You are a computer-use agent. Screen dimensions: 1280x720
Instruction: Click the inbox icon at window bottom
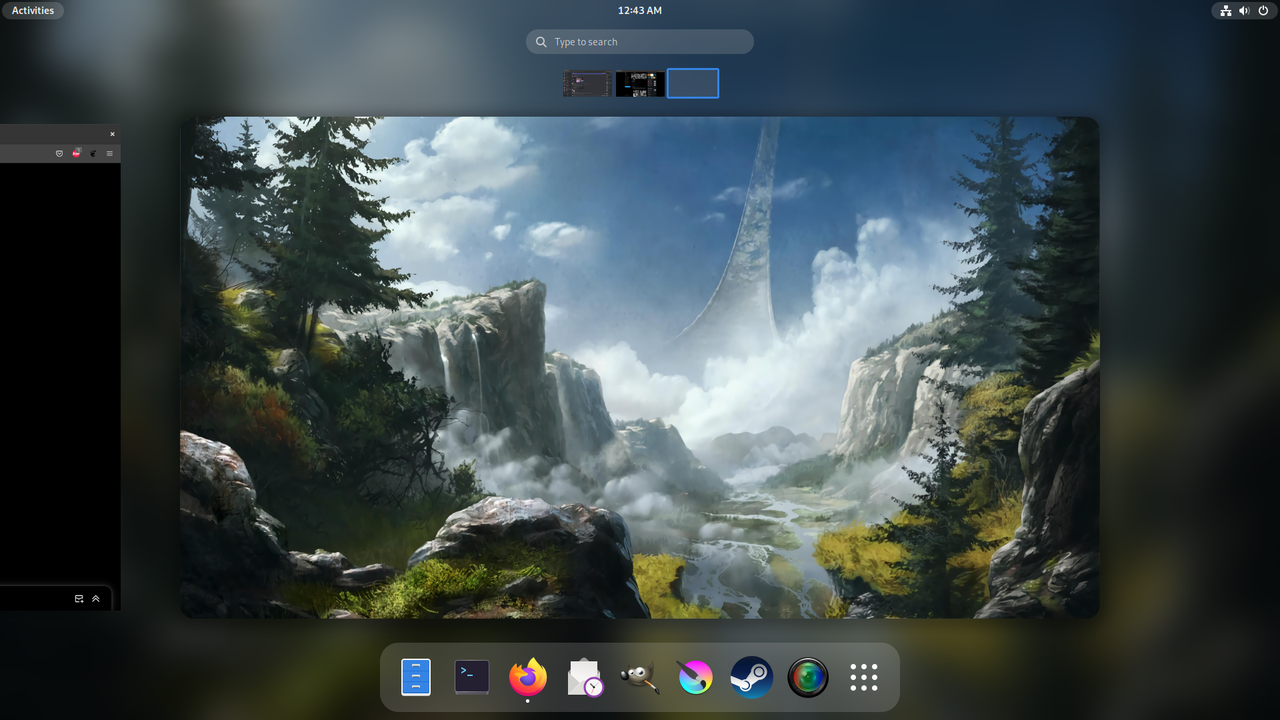tap(79, 599)
